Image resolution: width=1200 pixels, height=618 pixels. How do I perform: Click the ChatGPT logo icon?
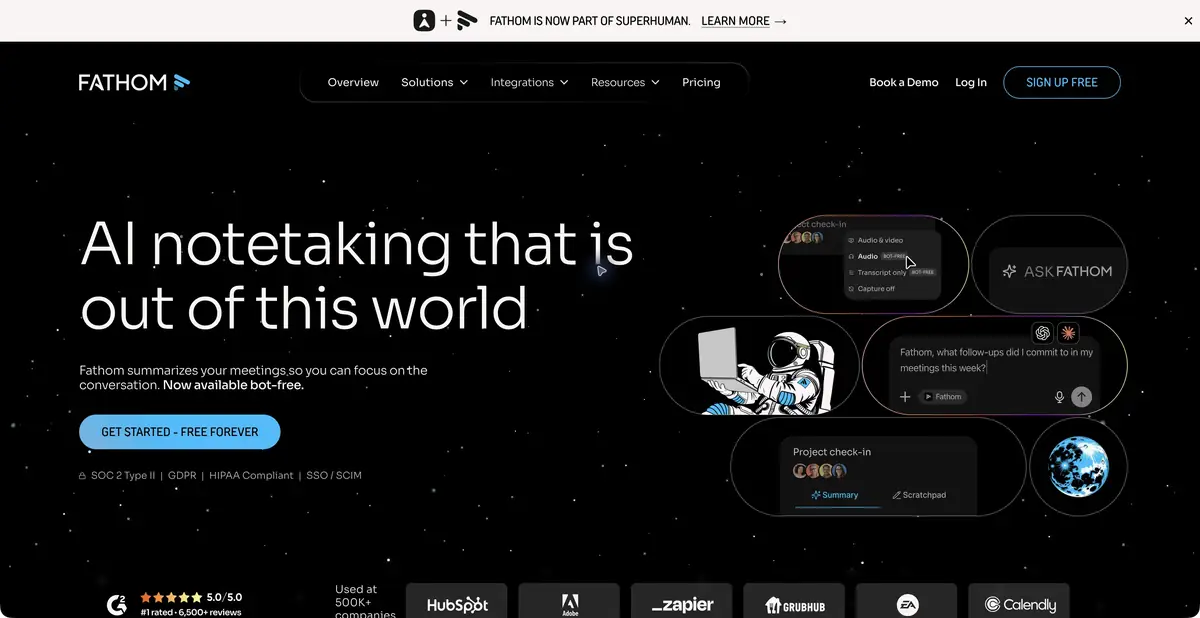(1043, 333)
